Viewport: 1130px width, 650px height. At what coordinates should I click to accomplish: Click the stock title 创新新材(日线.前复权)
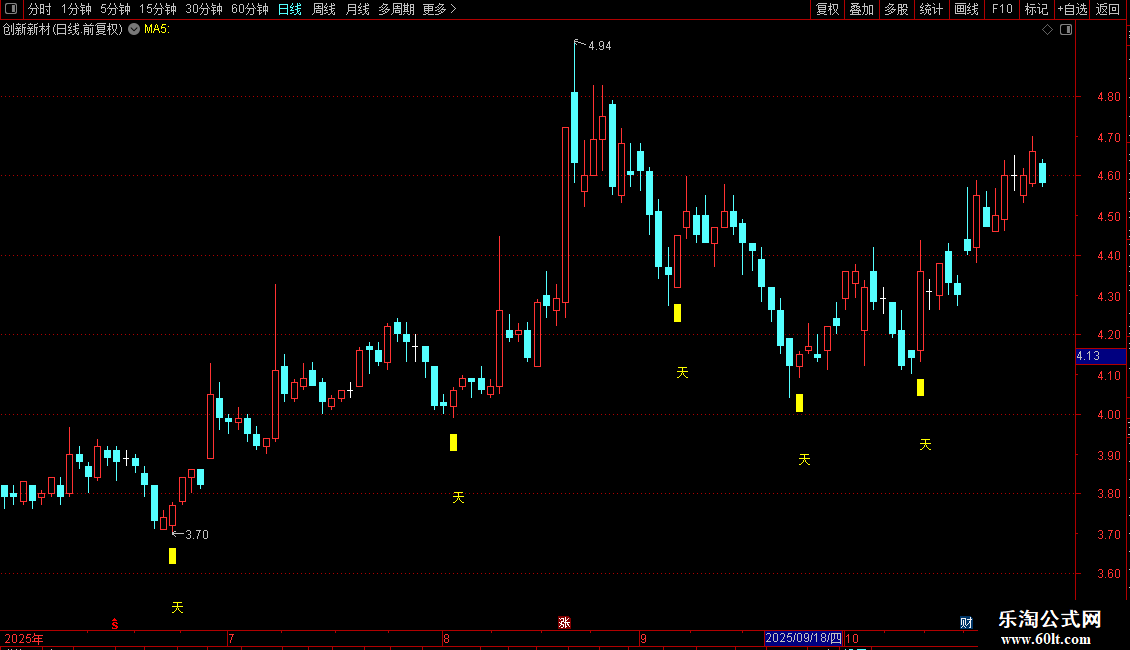pos(63,30)
